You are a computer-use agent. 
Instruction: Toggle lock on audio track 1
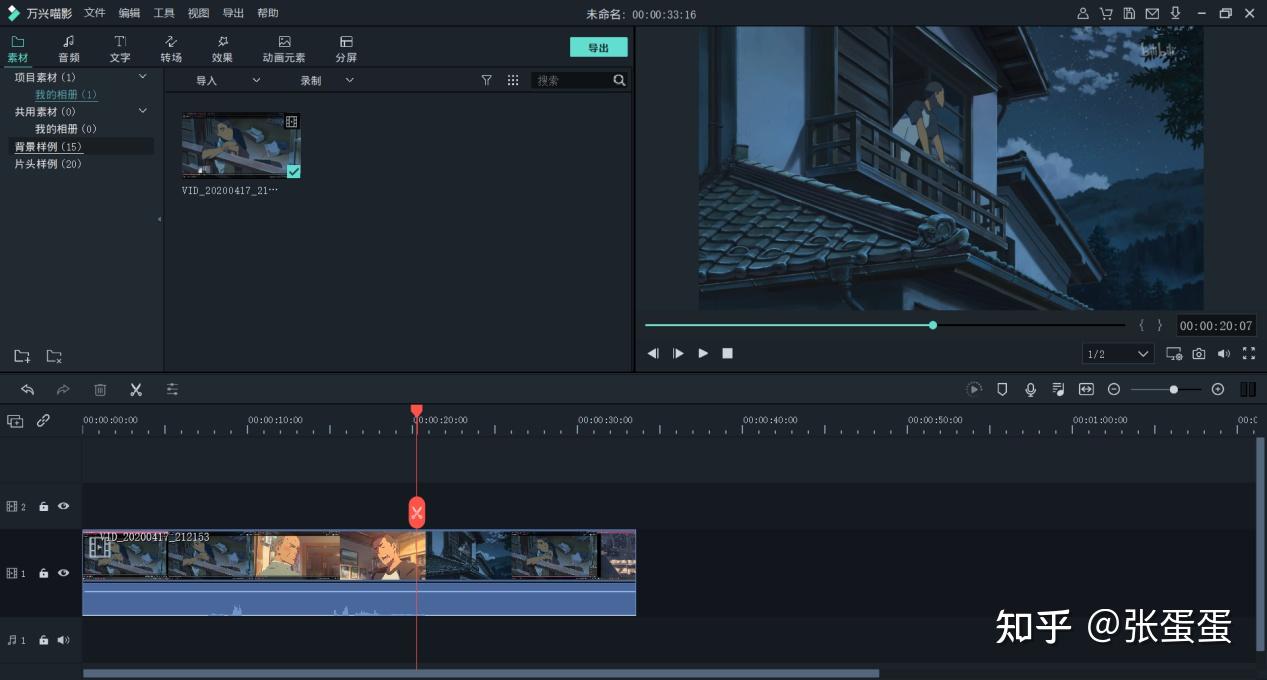point(44,640)
